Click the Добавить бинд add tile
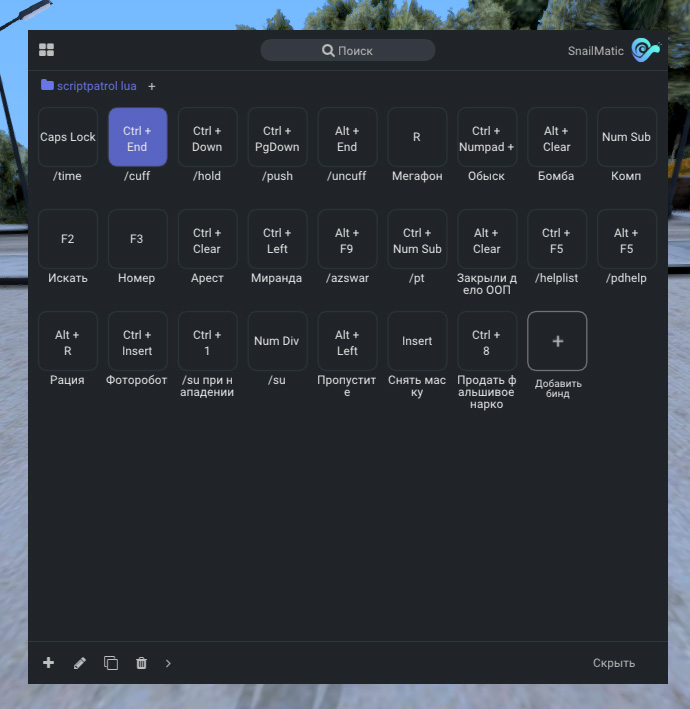 click(x=557, y=341)
